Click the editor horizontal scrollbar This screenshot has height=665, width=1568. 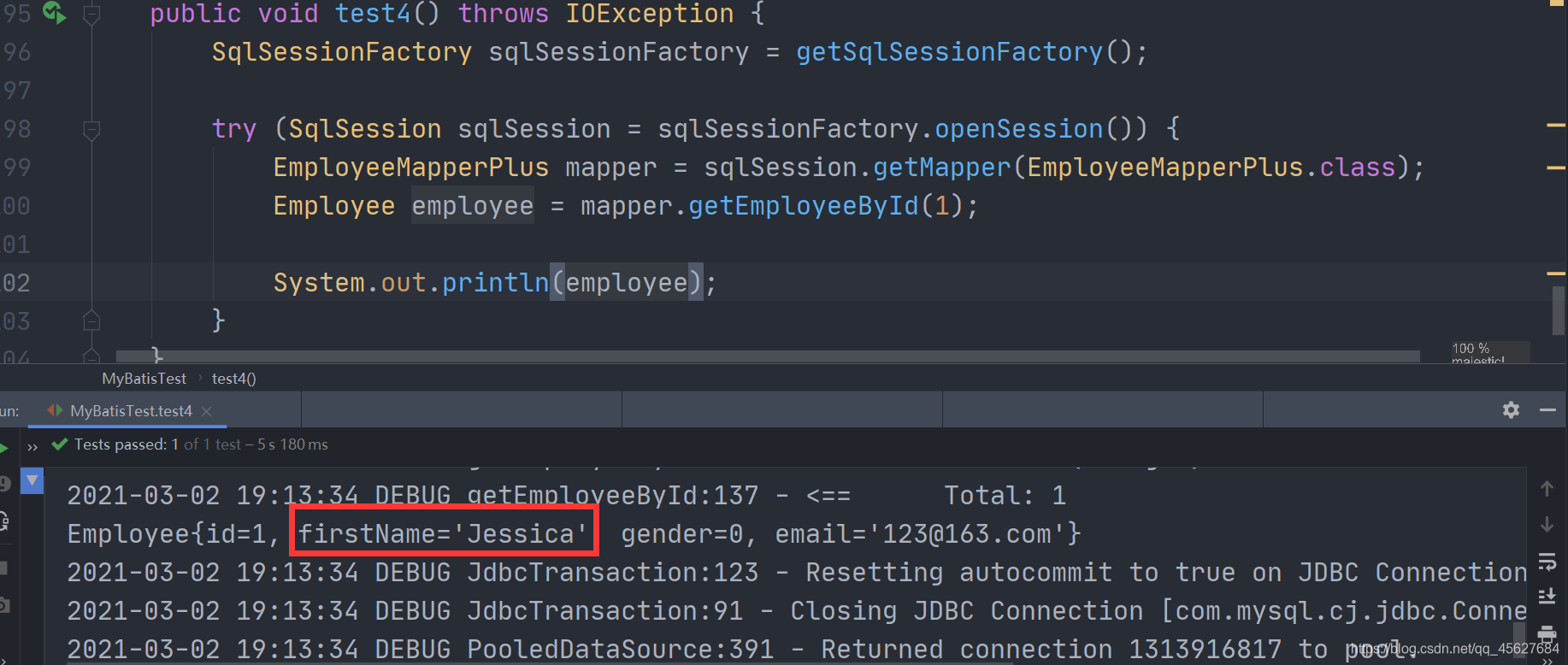(768, 356)
